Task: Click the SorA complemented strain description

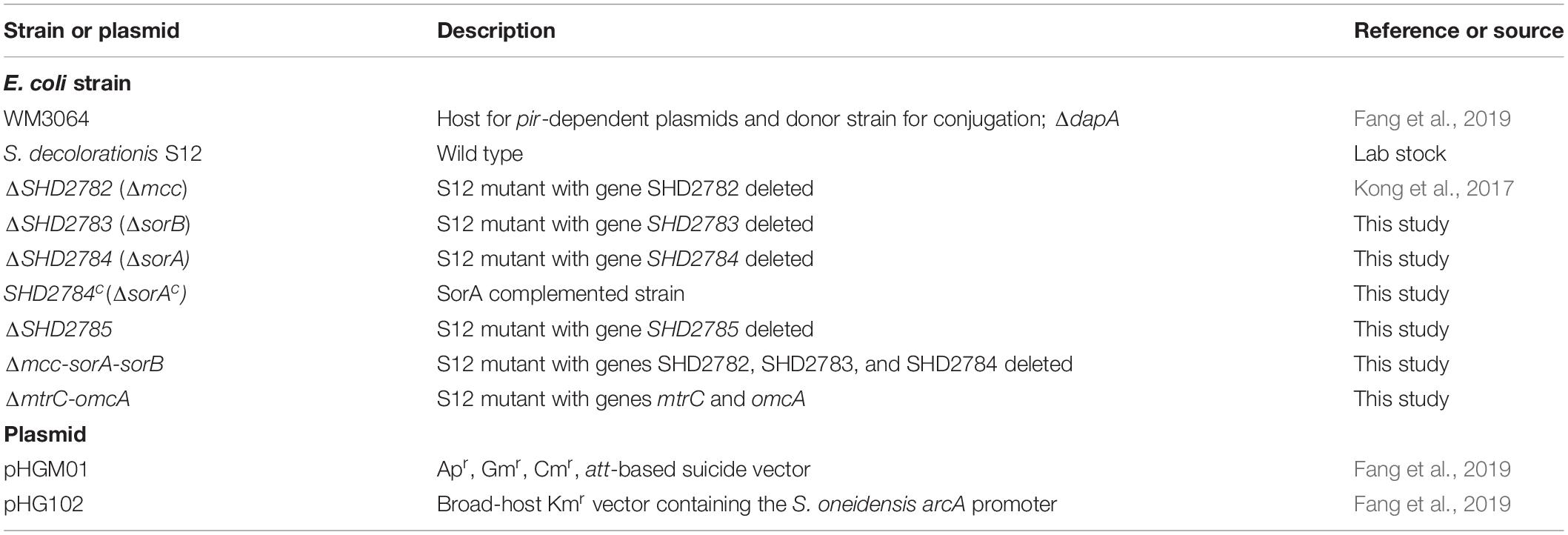Action: point(560,293)
